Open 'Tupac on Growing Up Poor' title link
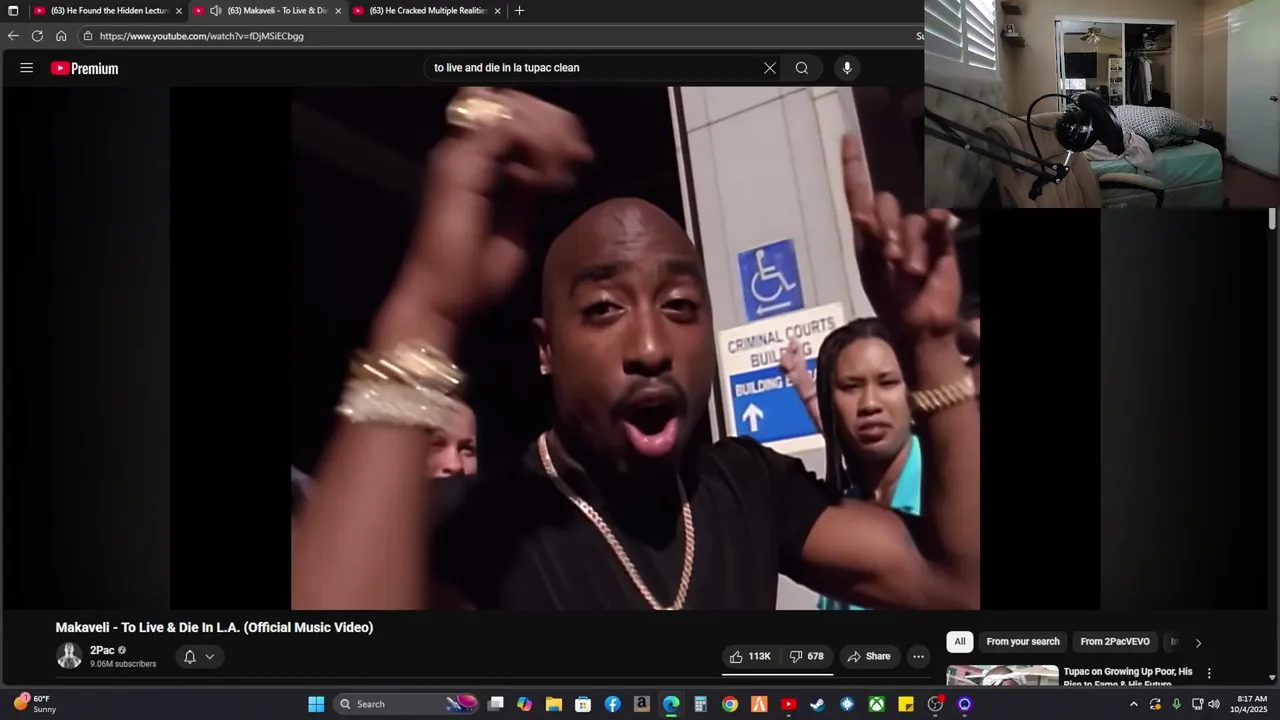 (x=1128, y=677)
